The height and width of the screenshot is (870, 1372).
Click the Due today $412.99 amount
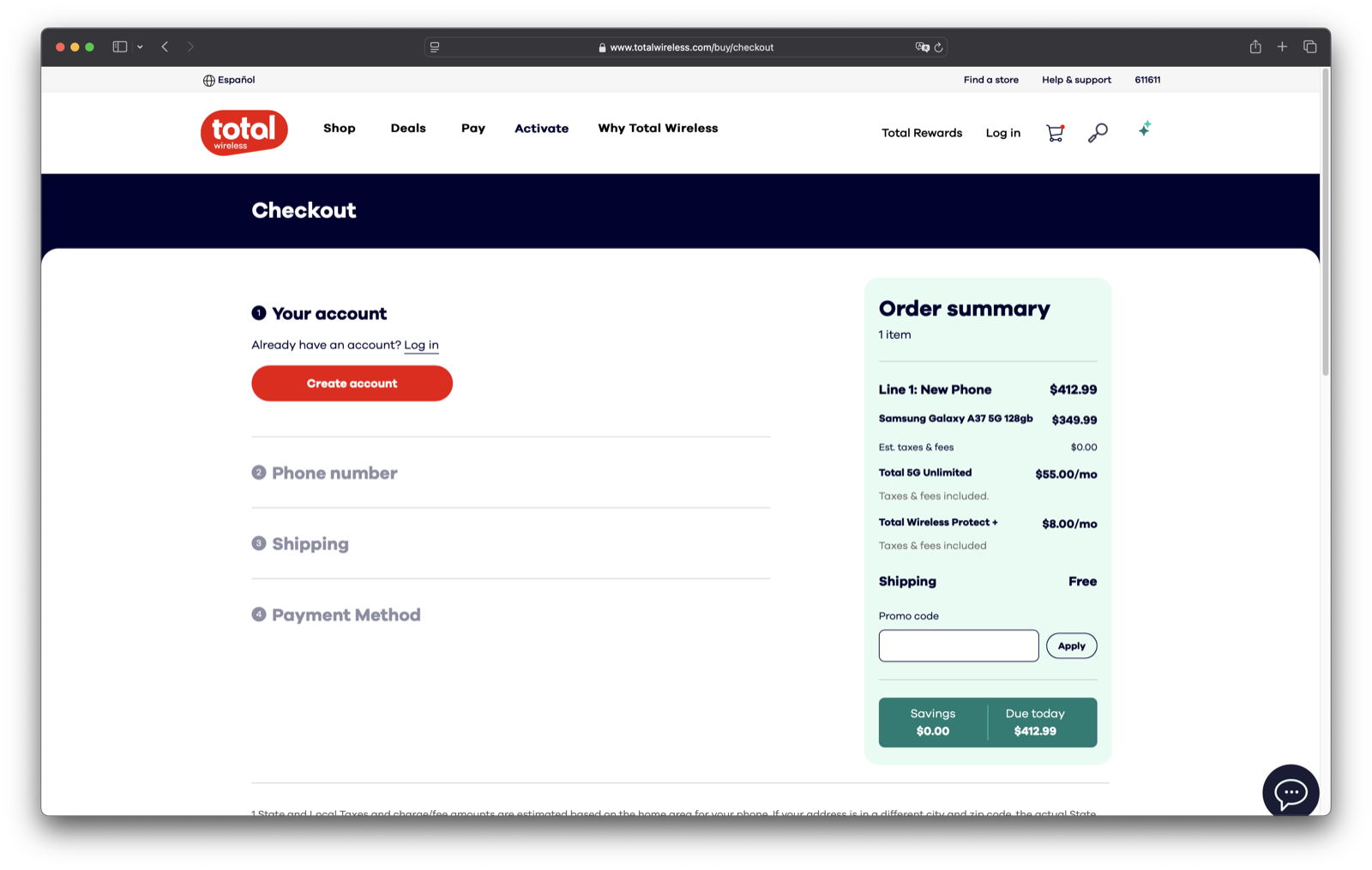(1035, 731)
